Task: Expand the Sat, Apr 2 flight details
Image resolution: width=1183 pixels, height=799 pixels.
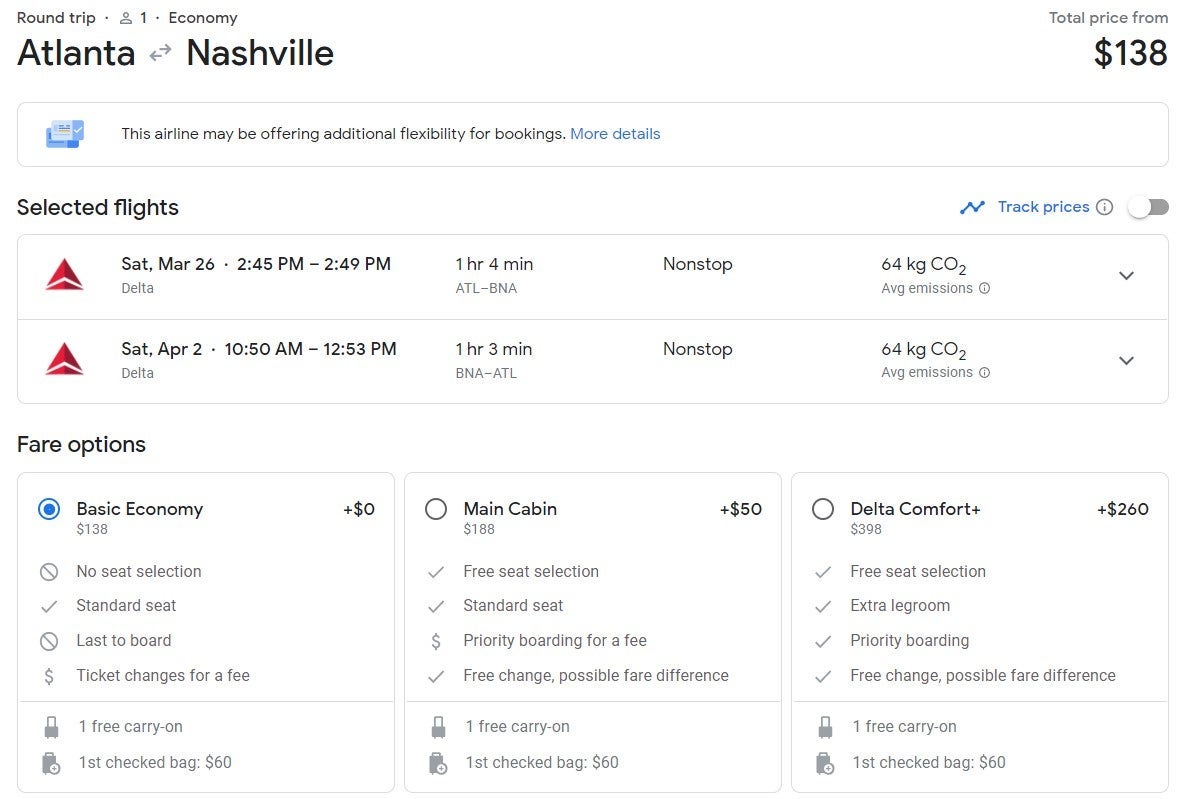Action: [x=1126, y=361]
